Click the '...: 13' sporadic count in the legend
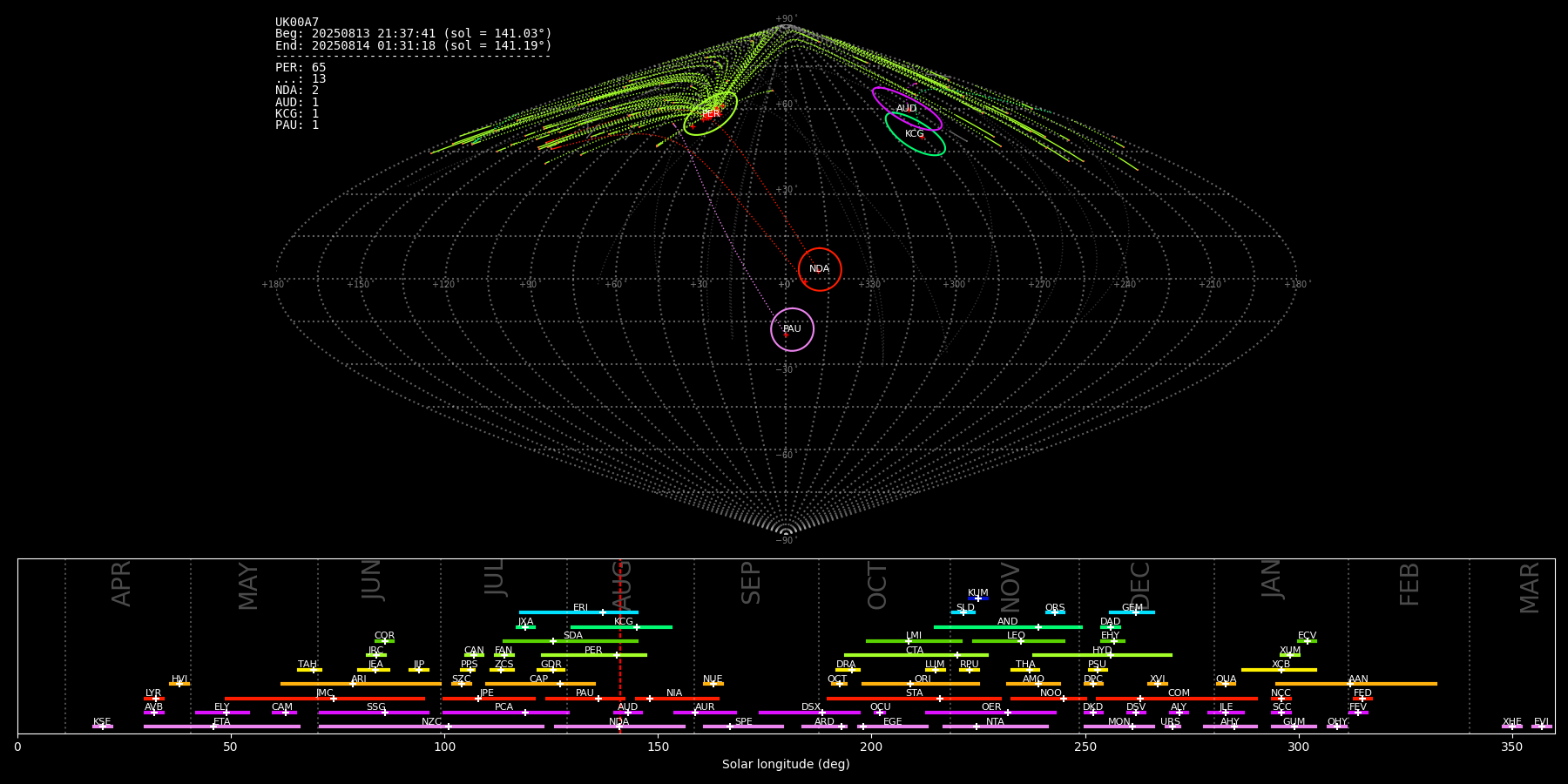The height and width of the screenshot is (784, 1568). pyautogui.click(x=301, y=79)
